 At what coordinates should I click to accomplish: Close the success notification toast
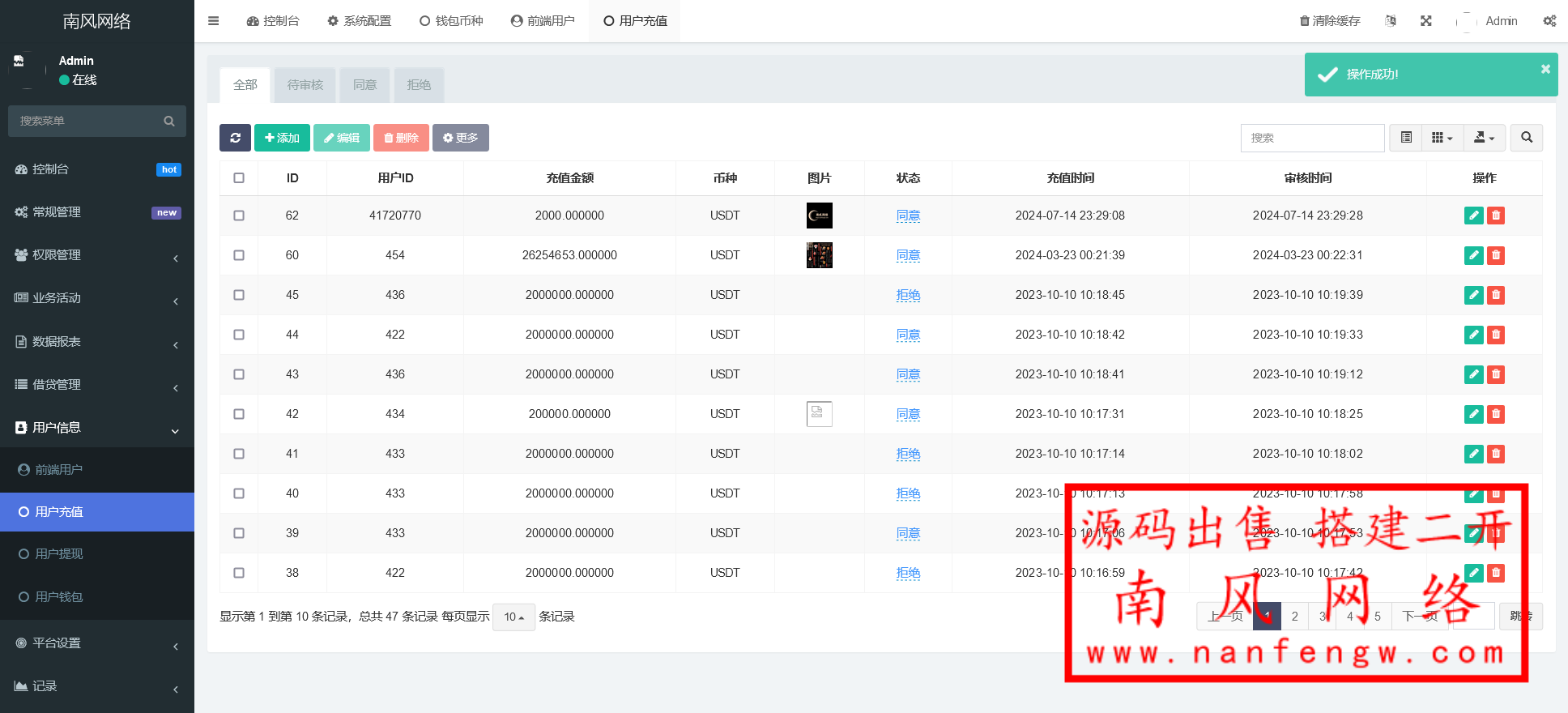[1545, 69]
